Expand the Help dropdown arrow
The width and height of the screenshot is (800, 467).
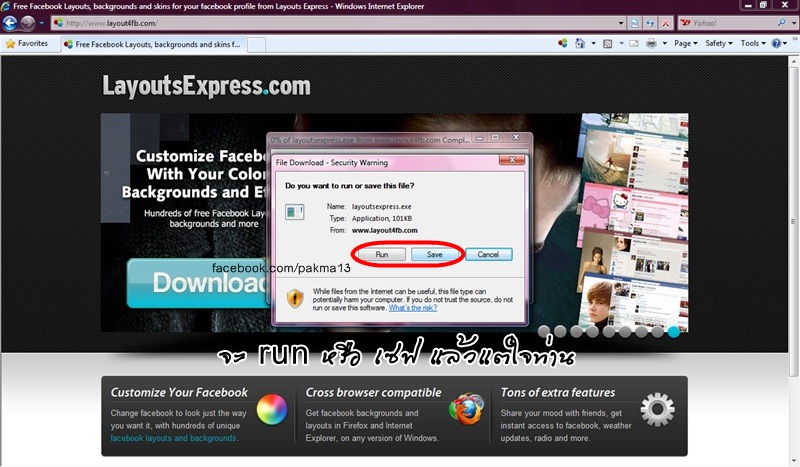785,43
